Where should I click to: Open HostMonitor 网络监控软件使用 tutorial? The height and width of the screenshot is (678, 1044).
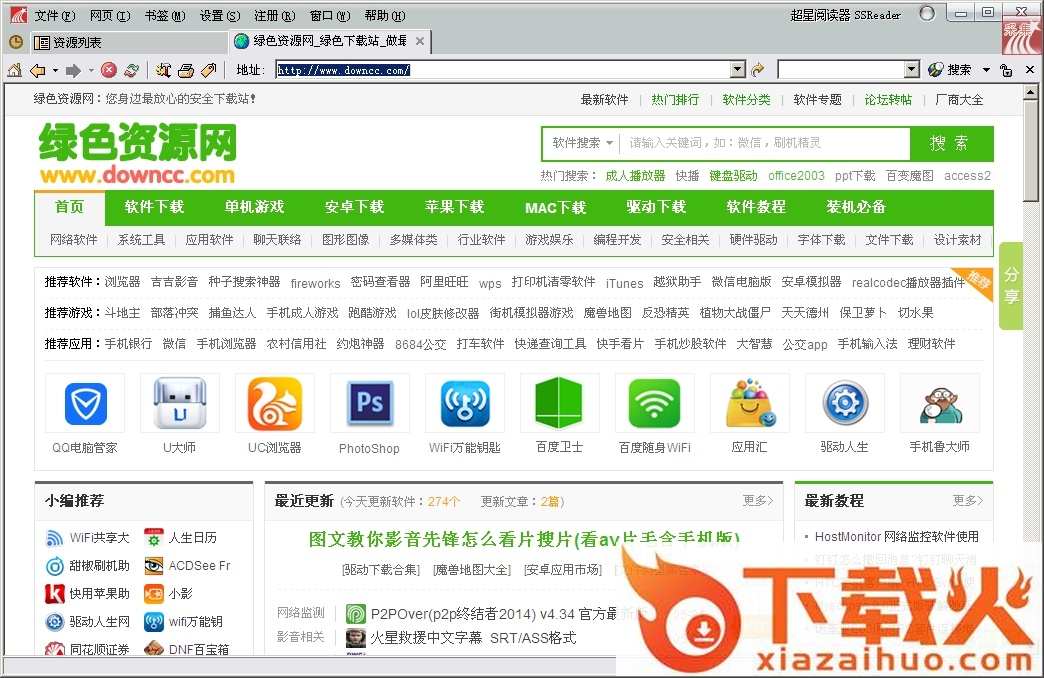pos(896,537)
